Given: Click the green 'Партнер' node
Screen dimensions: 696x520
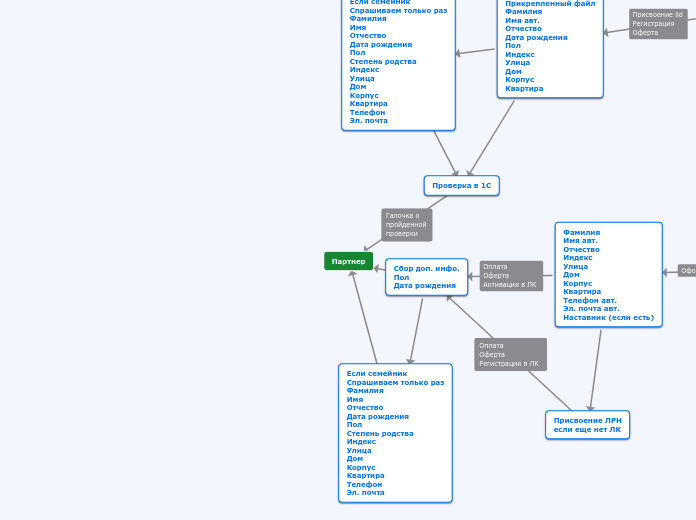Looking at the screenshot, I should coord(348,261).
